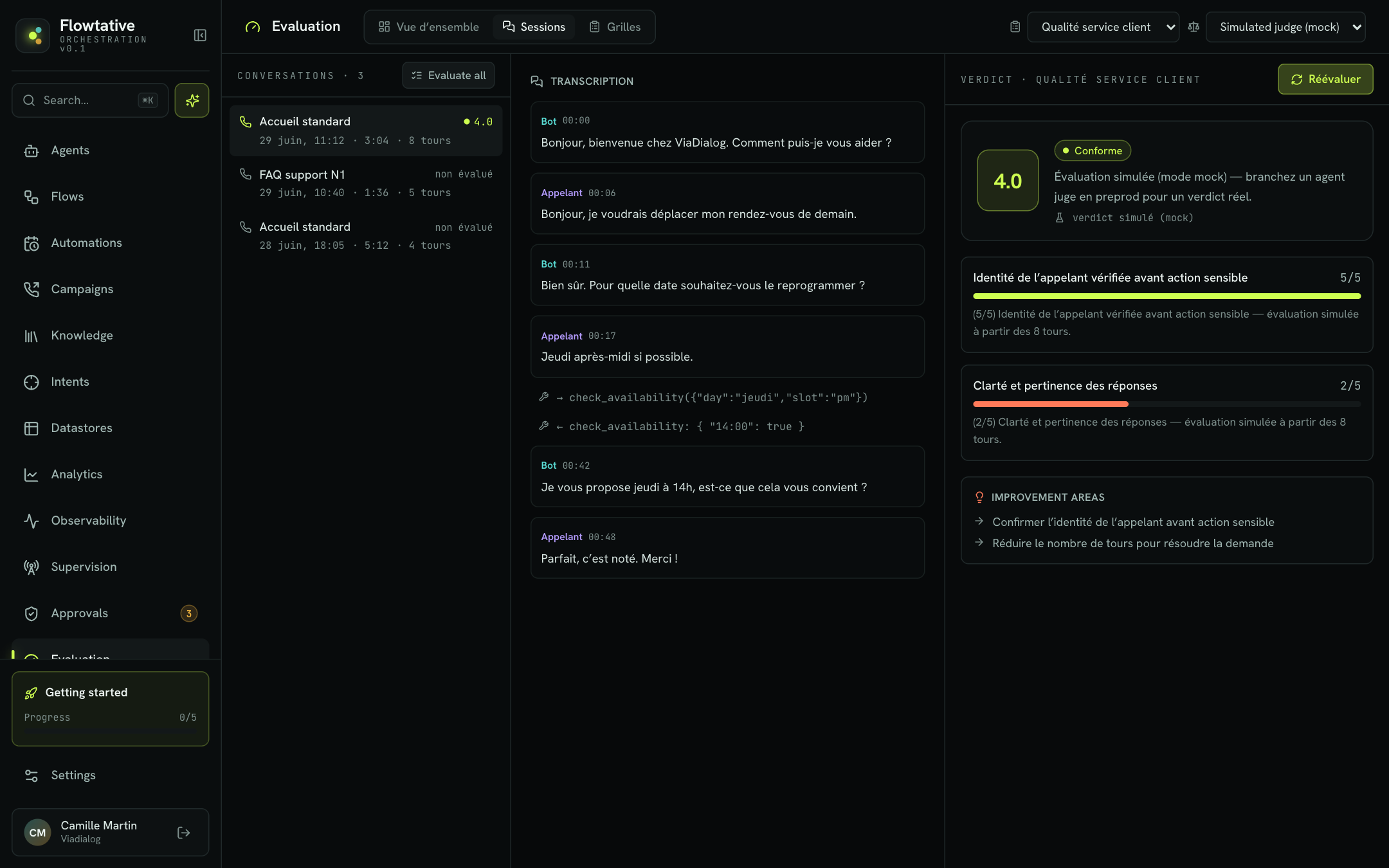The width and height of the screenshot is (1389, 868).
Task: Open Automations section
Action: click(111, 243)
